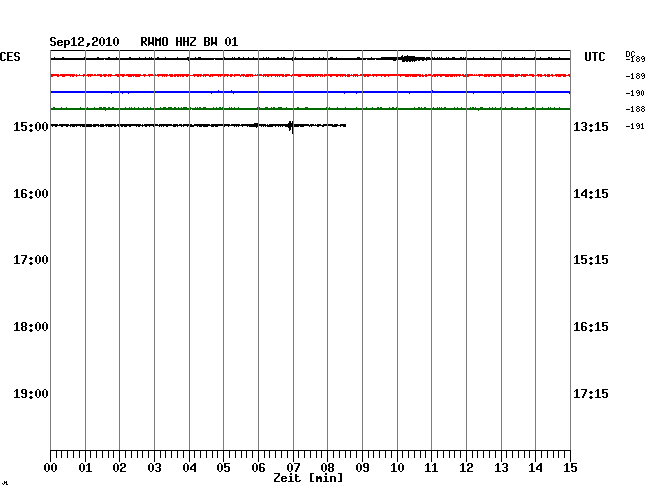
Task: Click the 13:15 UTC time label
Action: point(591,126)
